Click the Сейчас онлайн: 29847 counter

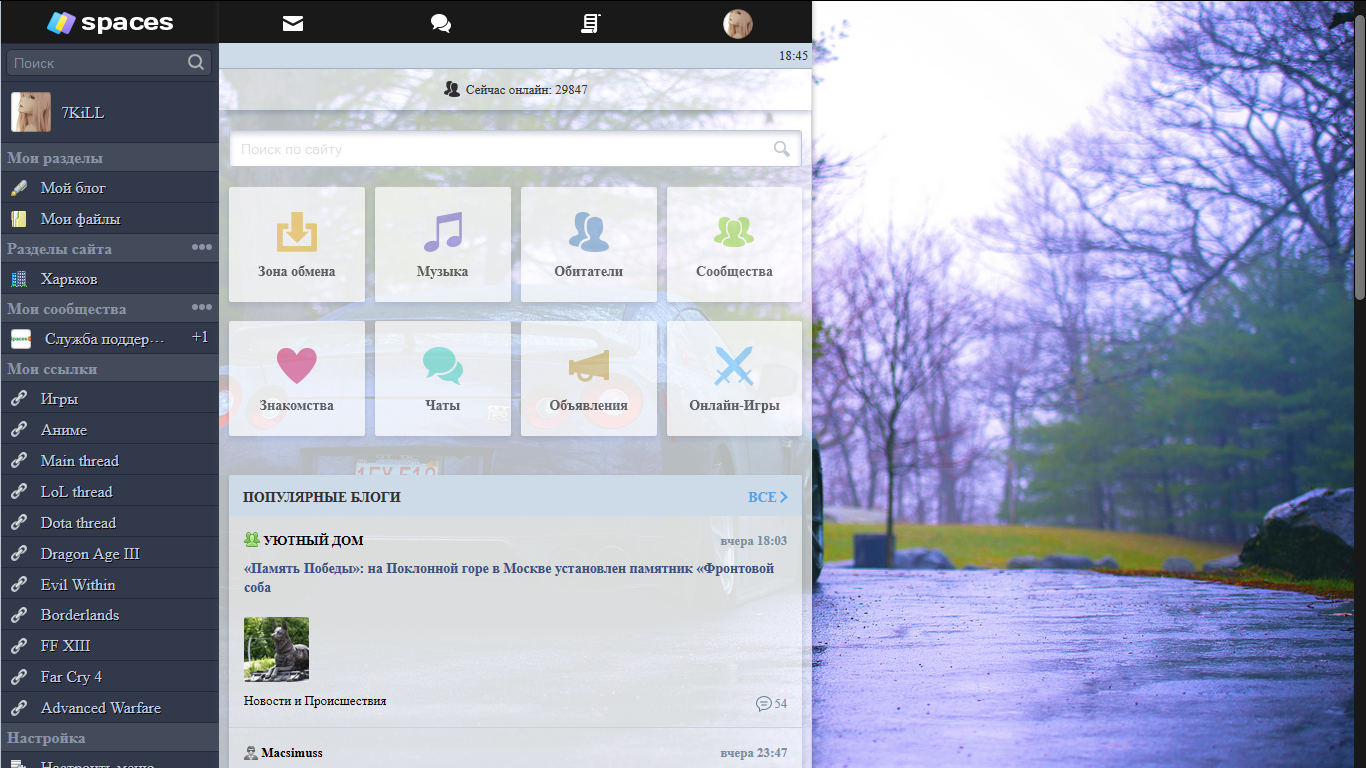(516, 90)
